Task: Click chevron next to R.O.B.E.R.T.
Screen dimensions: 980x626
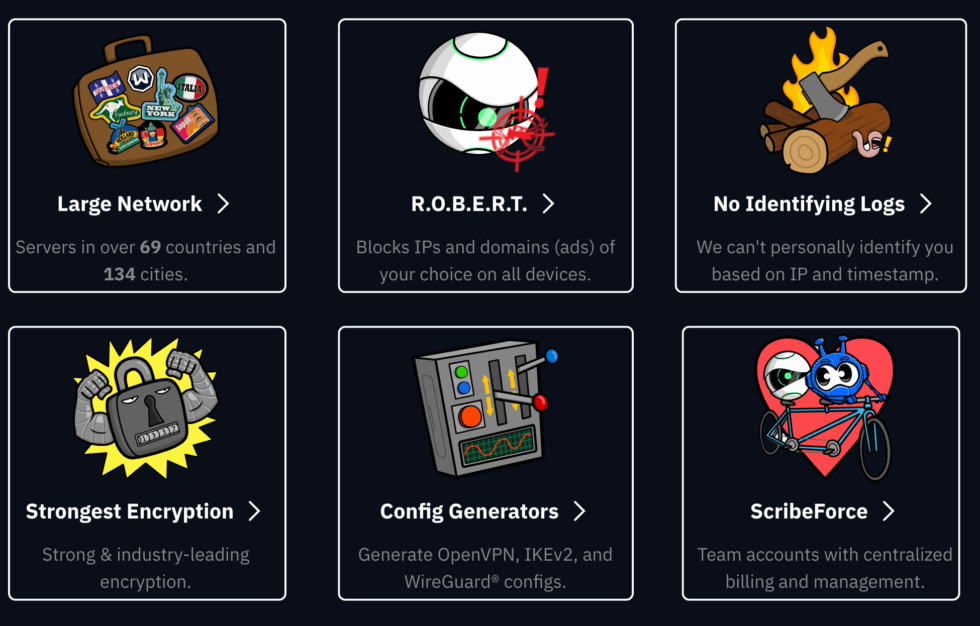Action: point(548,204)
